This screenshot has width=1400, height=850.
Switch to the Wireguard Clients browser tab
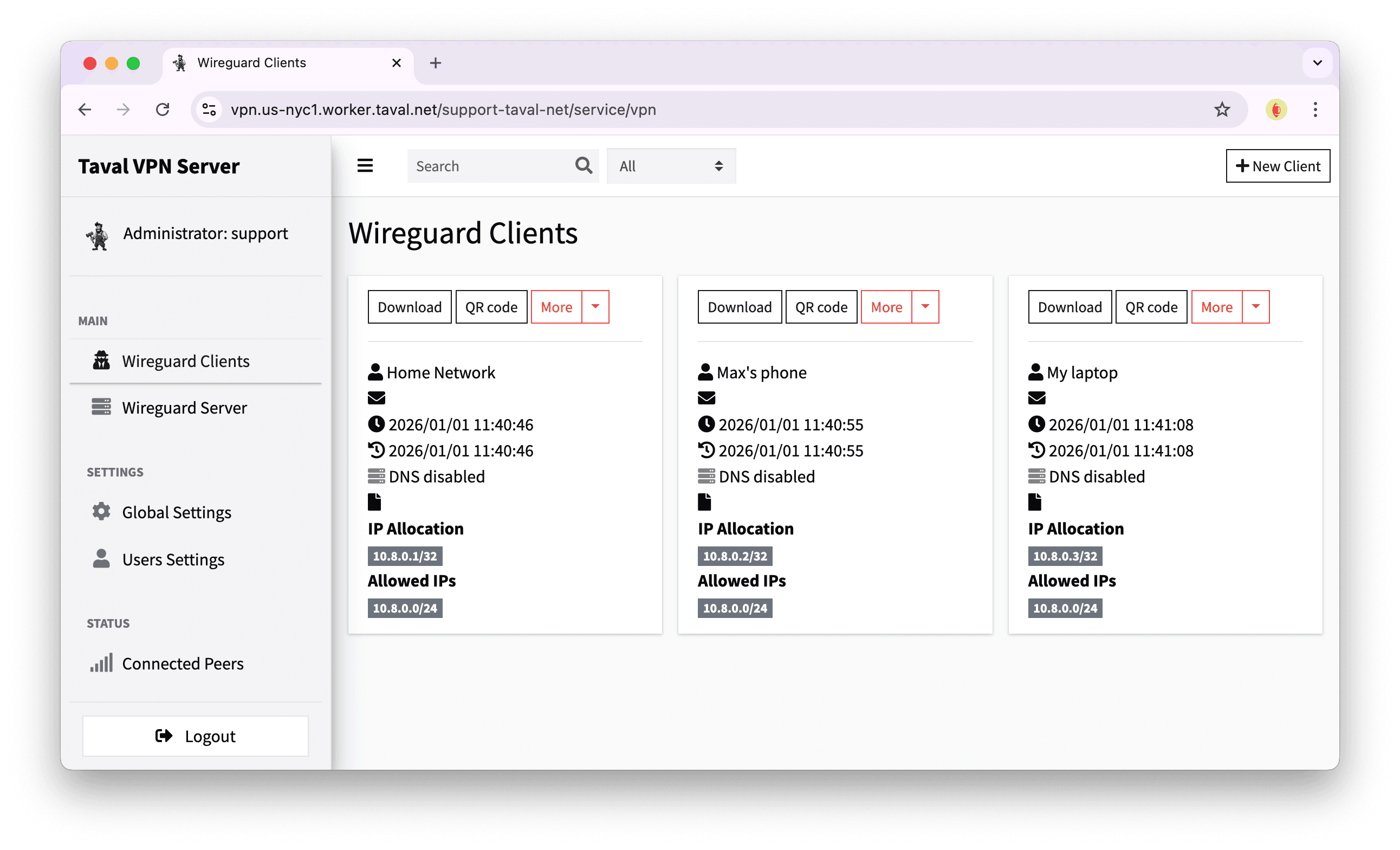click(x=252, y=62)
